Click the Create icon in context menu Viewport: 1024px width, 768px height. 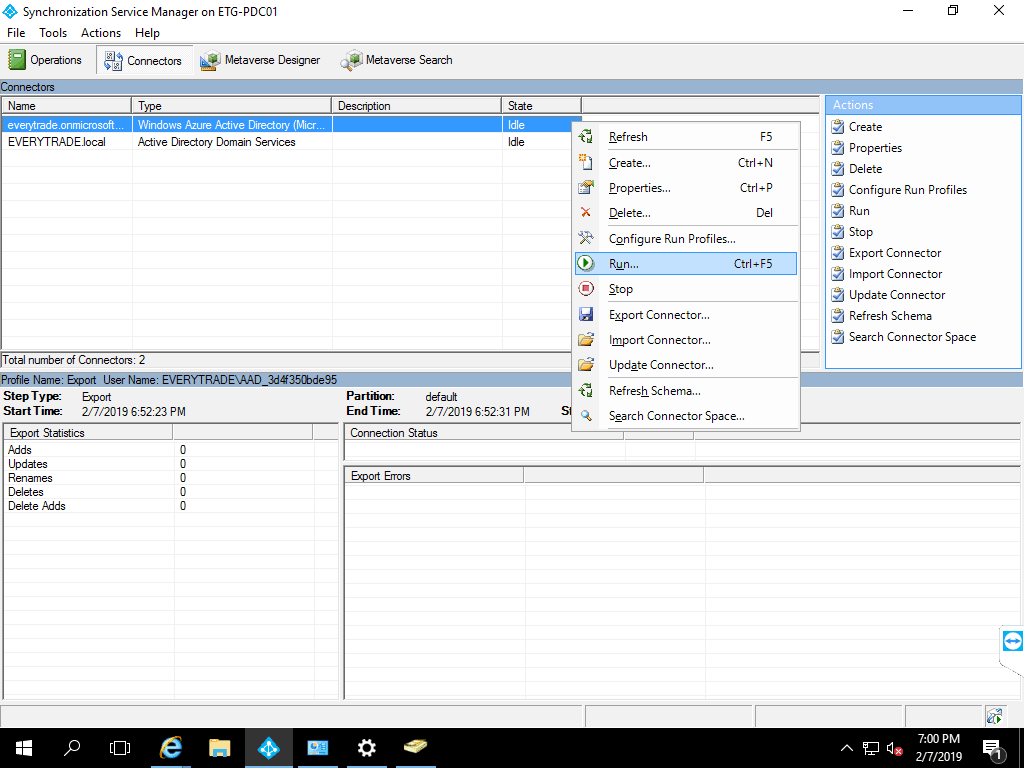pyautogui.click(x=586, y=163)
